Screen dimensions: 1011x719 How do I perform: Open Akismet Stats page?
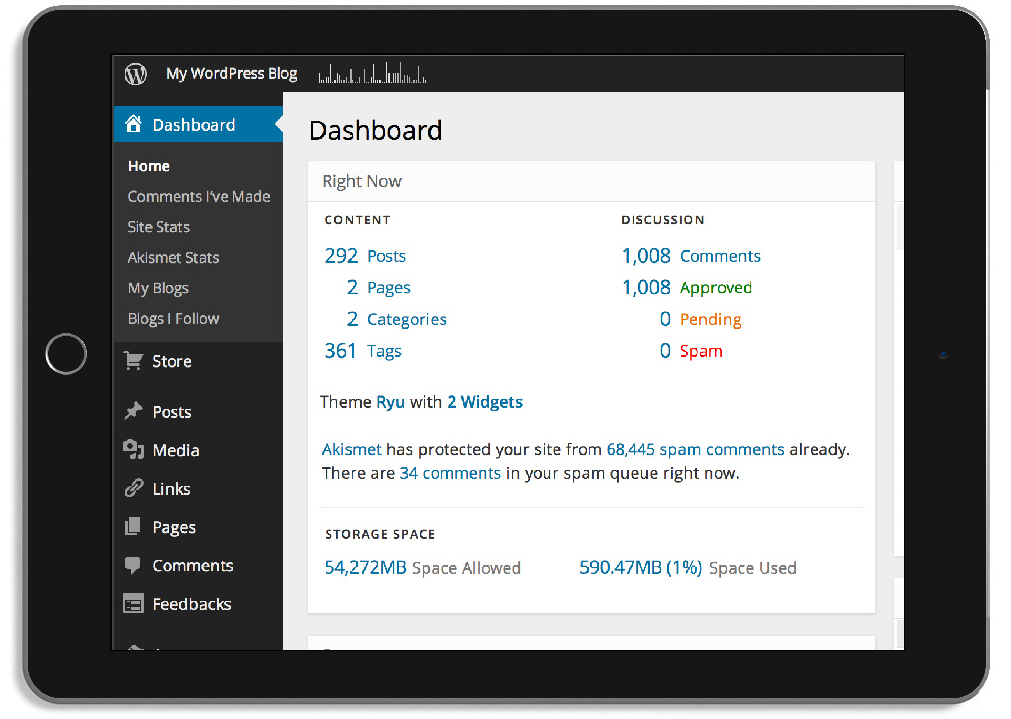[173, 258]
